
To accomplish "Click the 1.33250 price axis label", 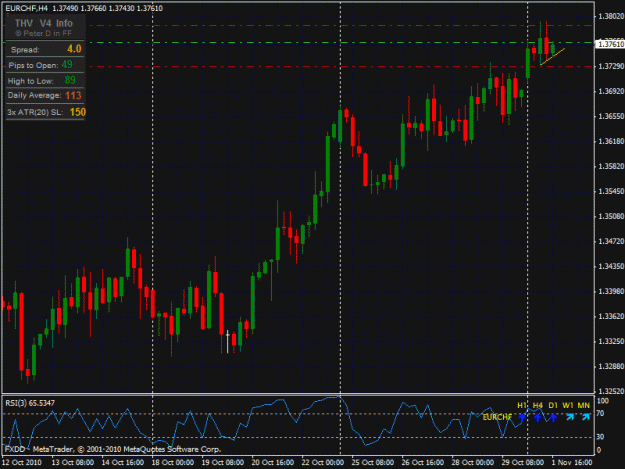I will click(611, 341).
